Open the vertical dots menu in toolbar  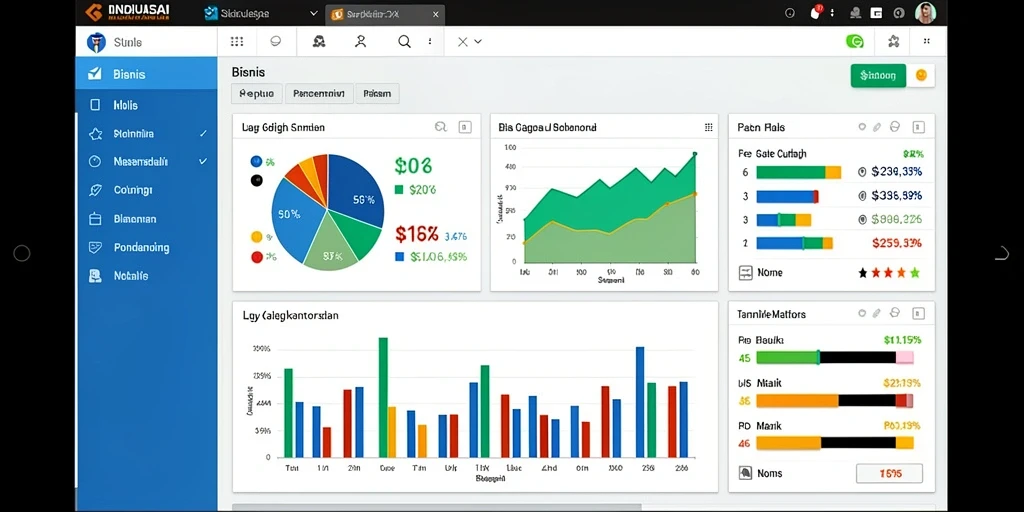click(430, 42)
